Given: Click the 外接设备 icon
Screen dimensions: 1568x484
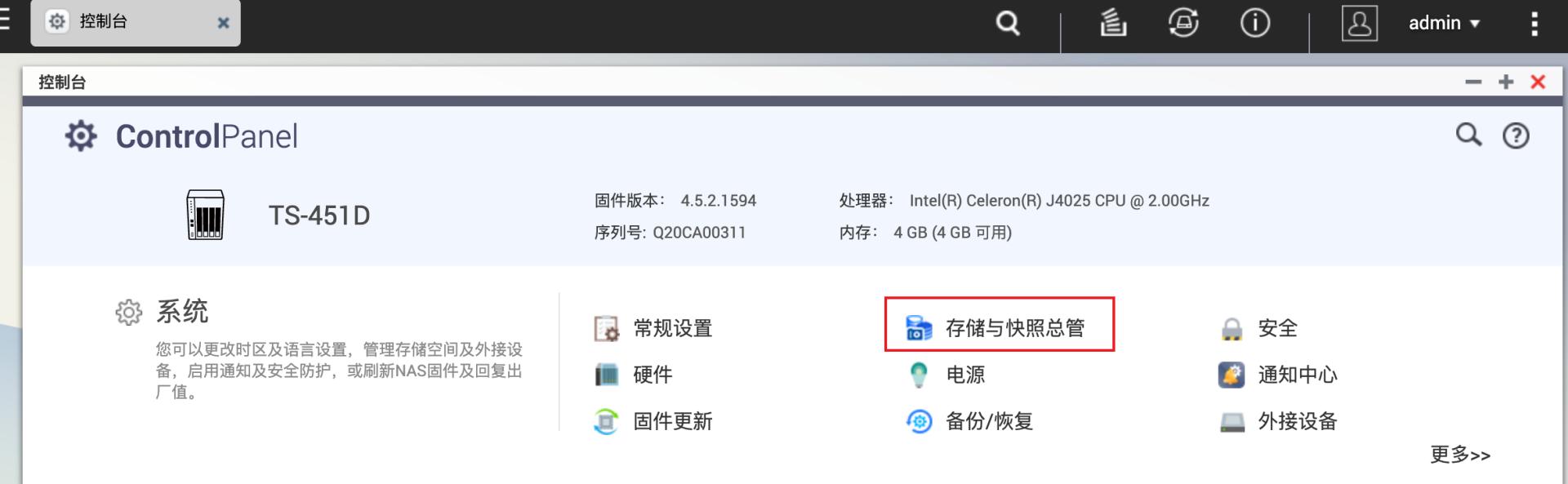Looking at the screenshot, I should point(1232,422).
